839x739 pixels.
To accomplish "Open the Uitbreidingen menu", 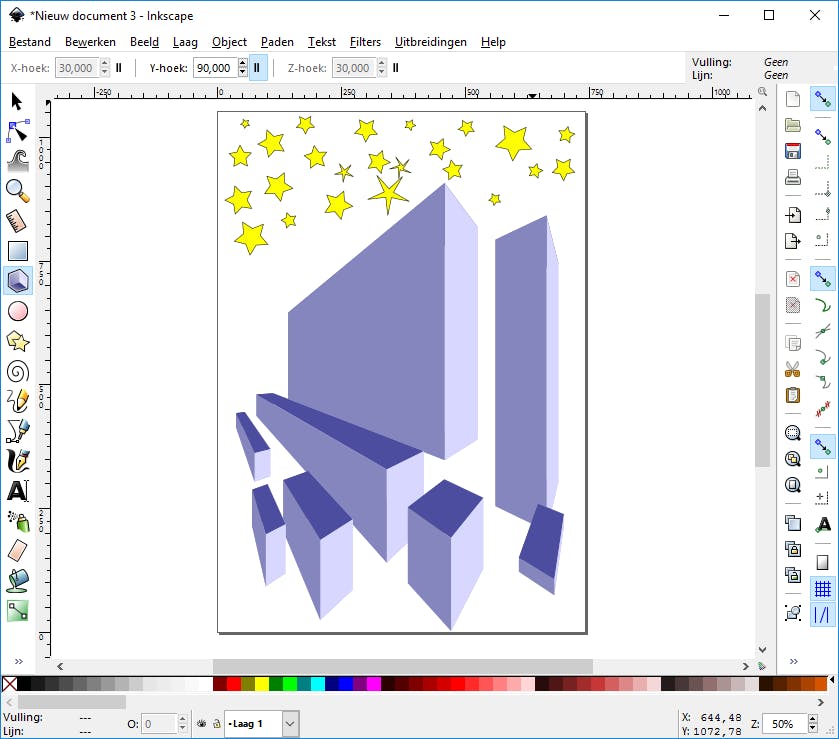I will 431,42.
